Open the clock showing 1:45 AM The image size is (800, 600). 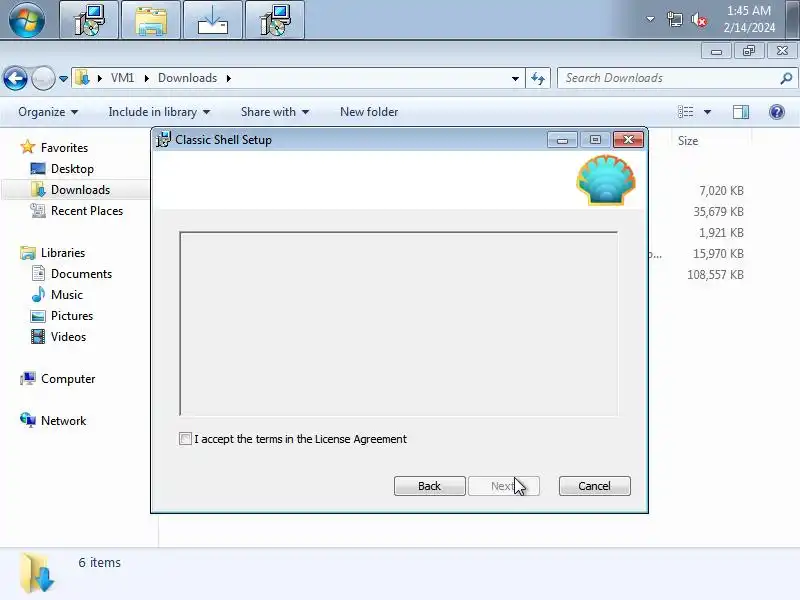coord(749,19)
